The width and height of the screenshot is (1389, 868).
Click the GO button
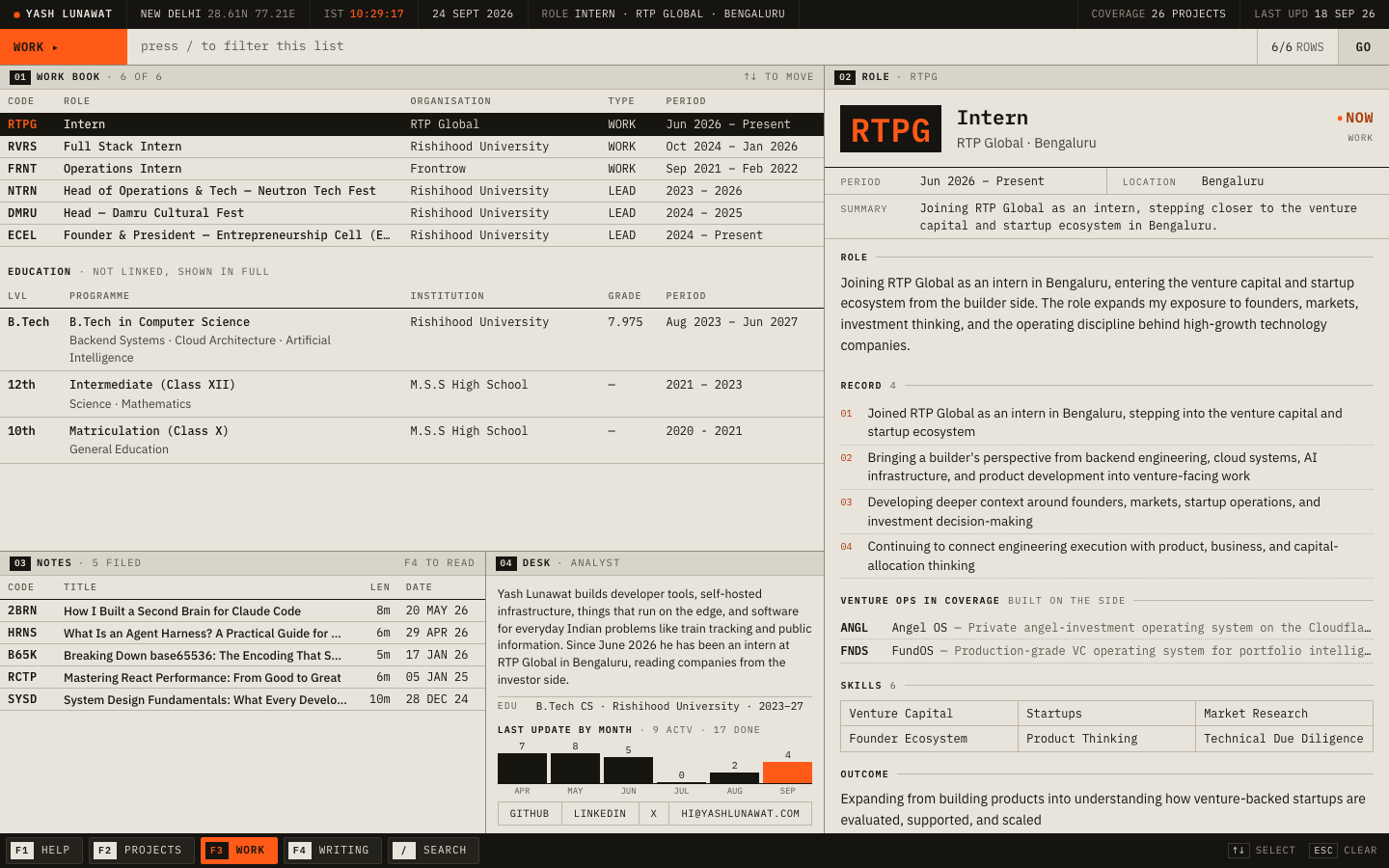coord(1363,46)
